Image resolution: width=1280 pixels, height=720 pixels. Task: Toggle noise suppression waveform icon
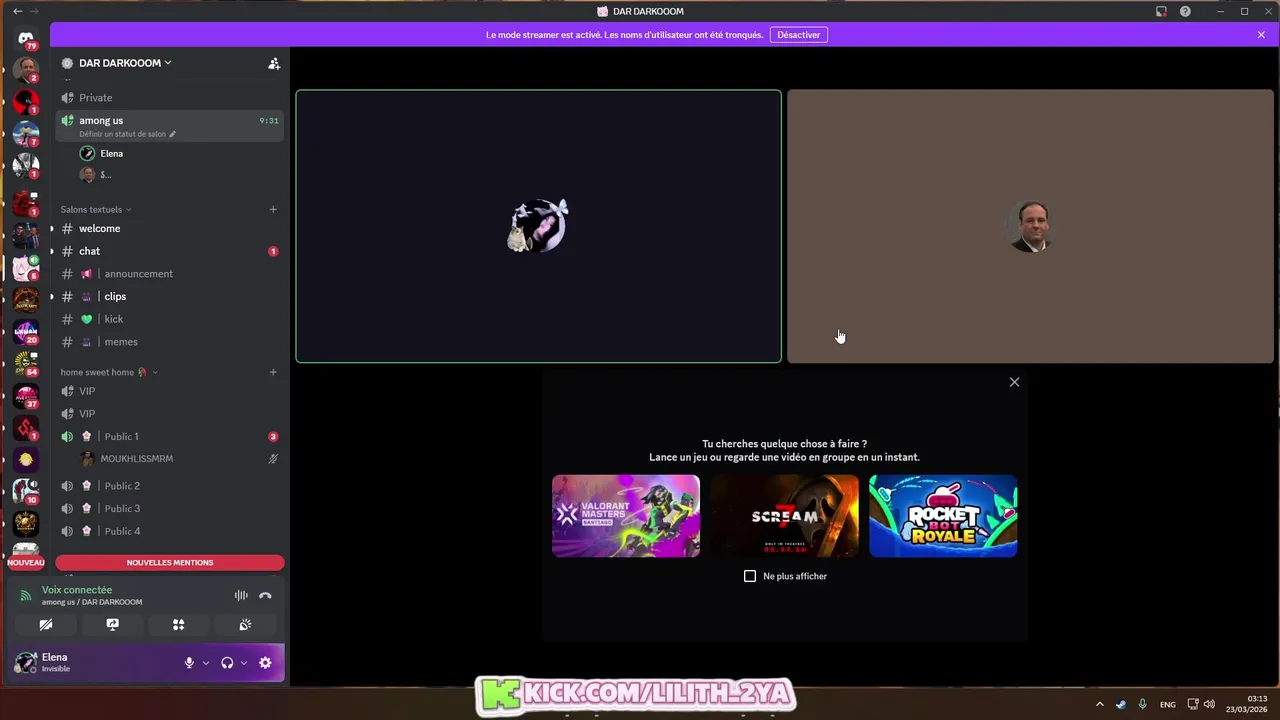[x=241, y=595]
